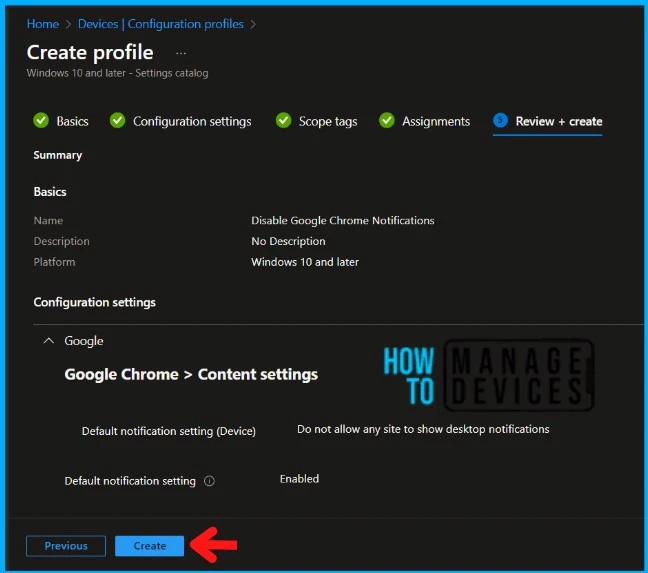This screenshot has width=648, height=573.
Task: Click Default notification setting (Device) label
Action: (x=169, y=431)
